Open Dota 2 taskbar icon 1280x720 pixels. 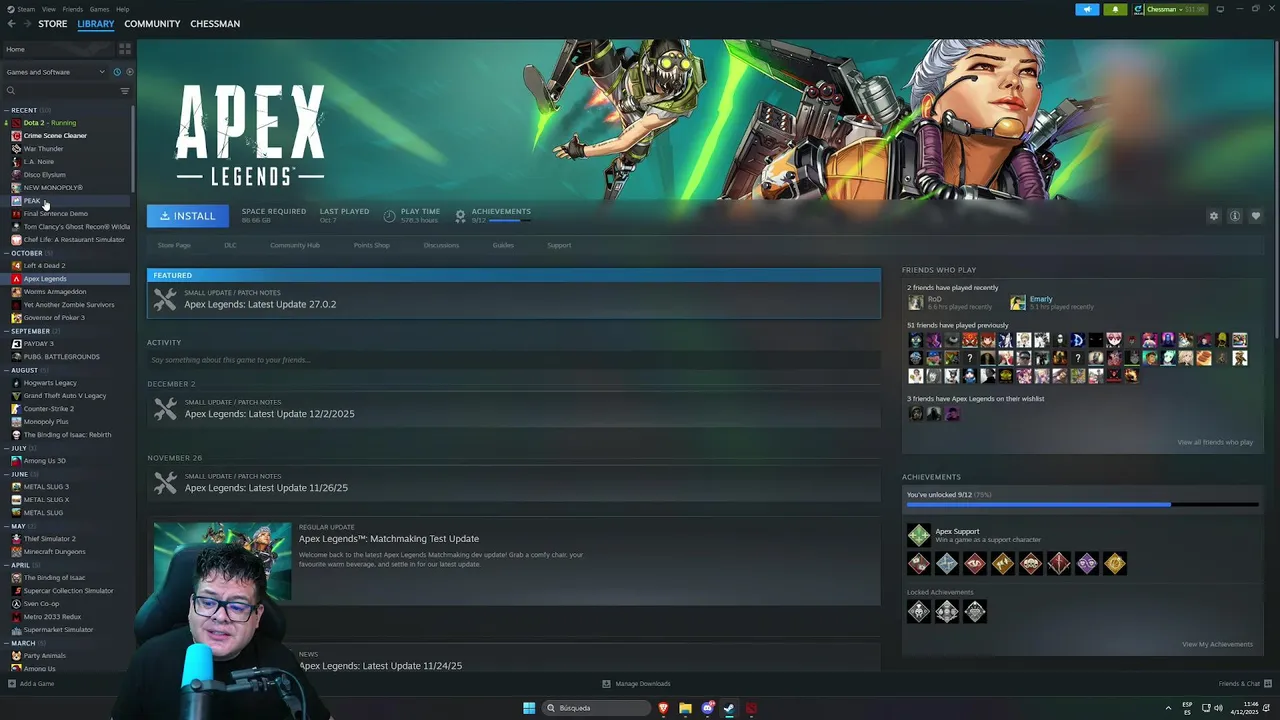(x=751, y=708)
